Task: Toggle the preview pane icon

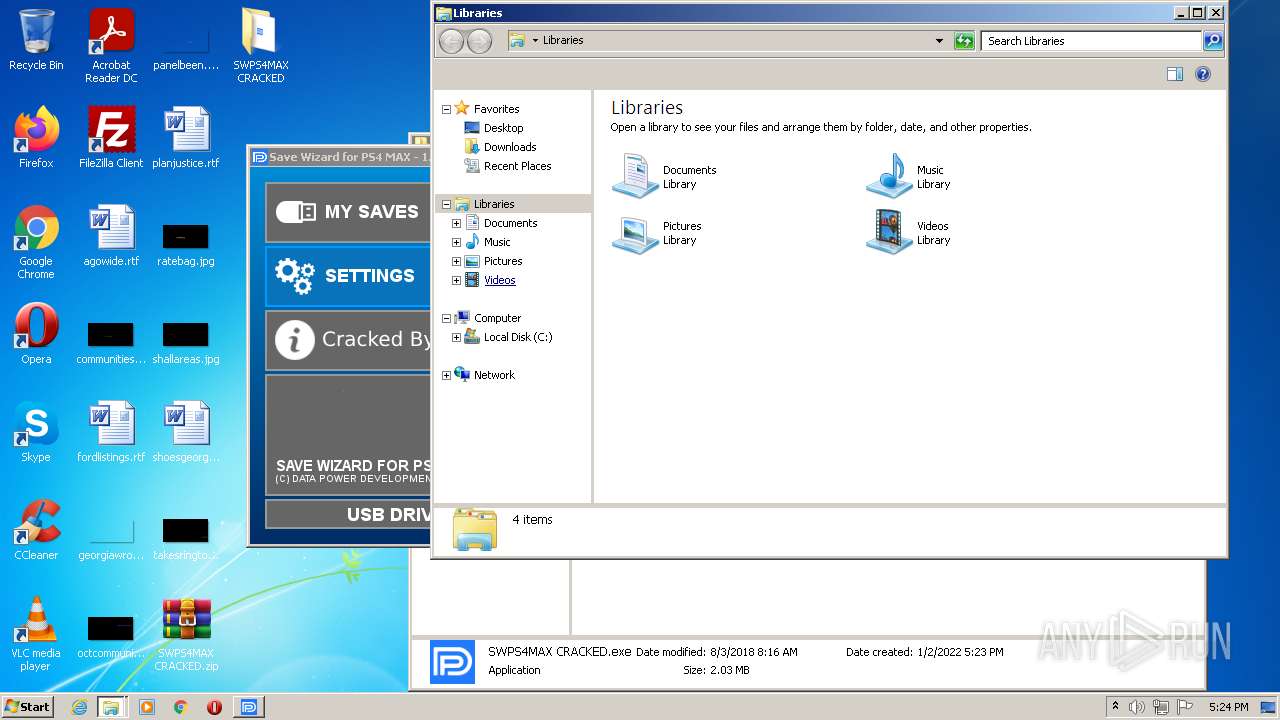Action: pos(1175,74)
